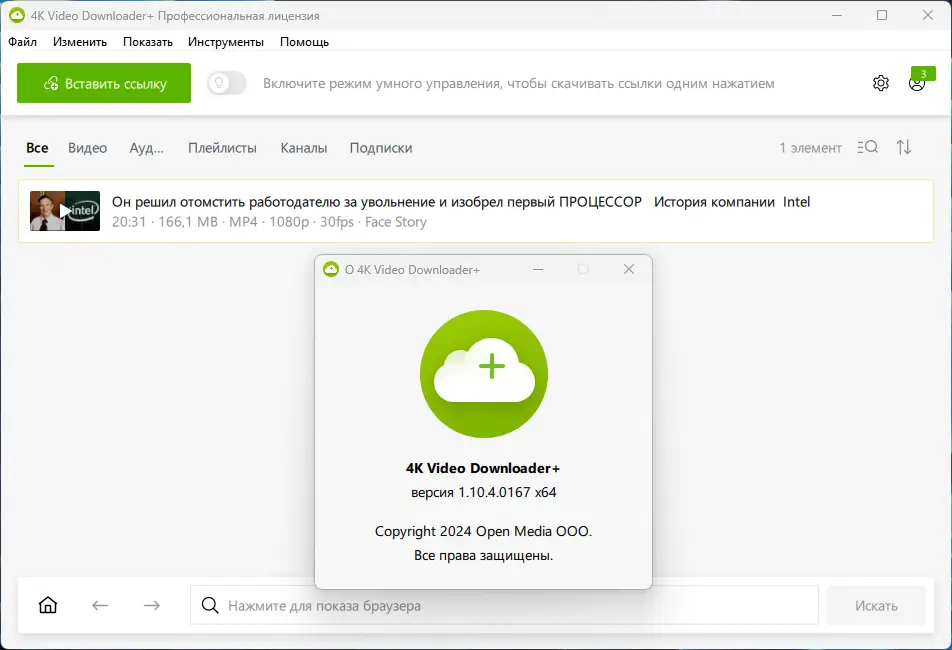Open the list search filter icon
The height and width of the screenshot is (650, 952).
[x=867, y=147]
